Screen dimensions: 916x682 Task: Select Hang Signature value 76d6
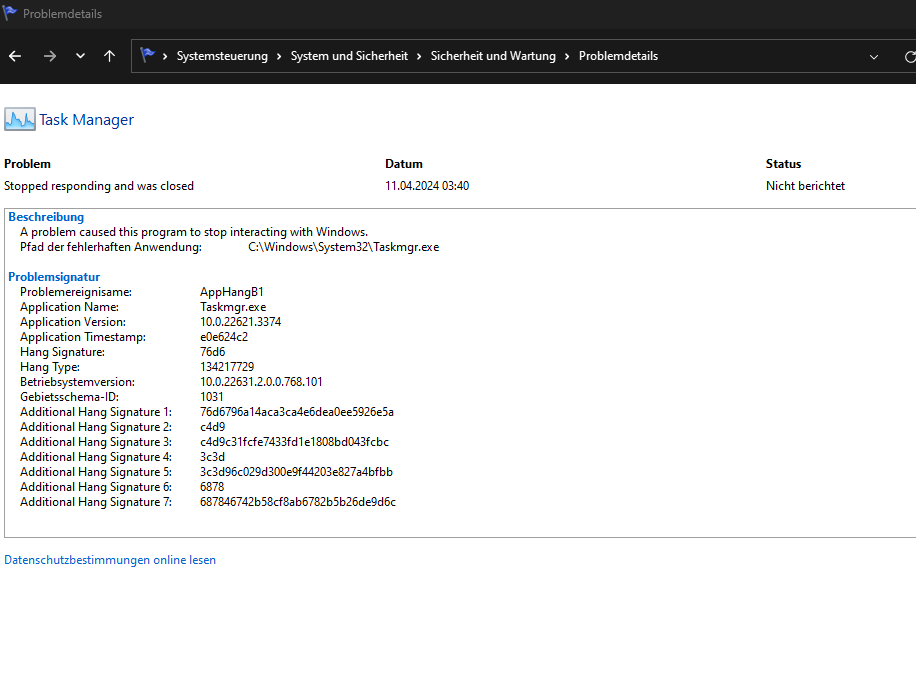(213, 352)
